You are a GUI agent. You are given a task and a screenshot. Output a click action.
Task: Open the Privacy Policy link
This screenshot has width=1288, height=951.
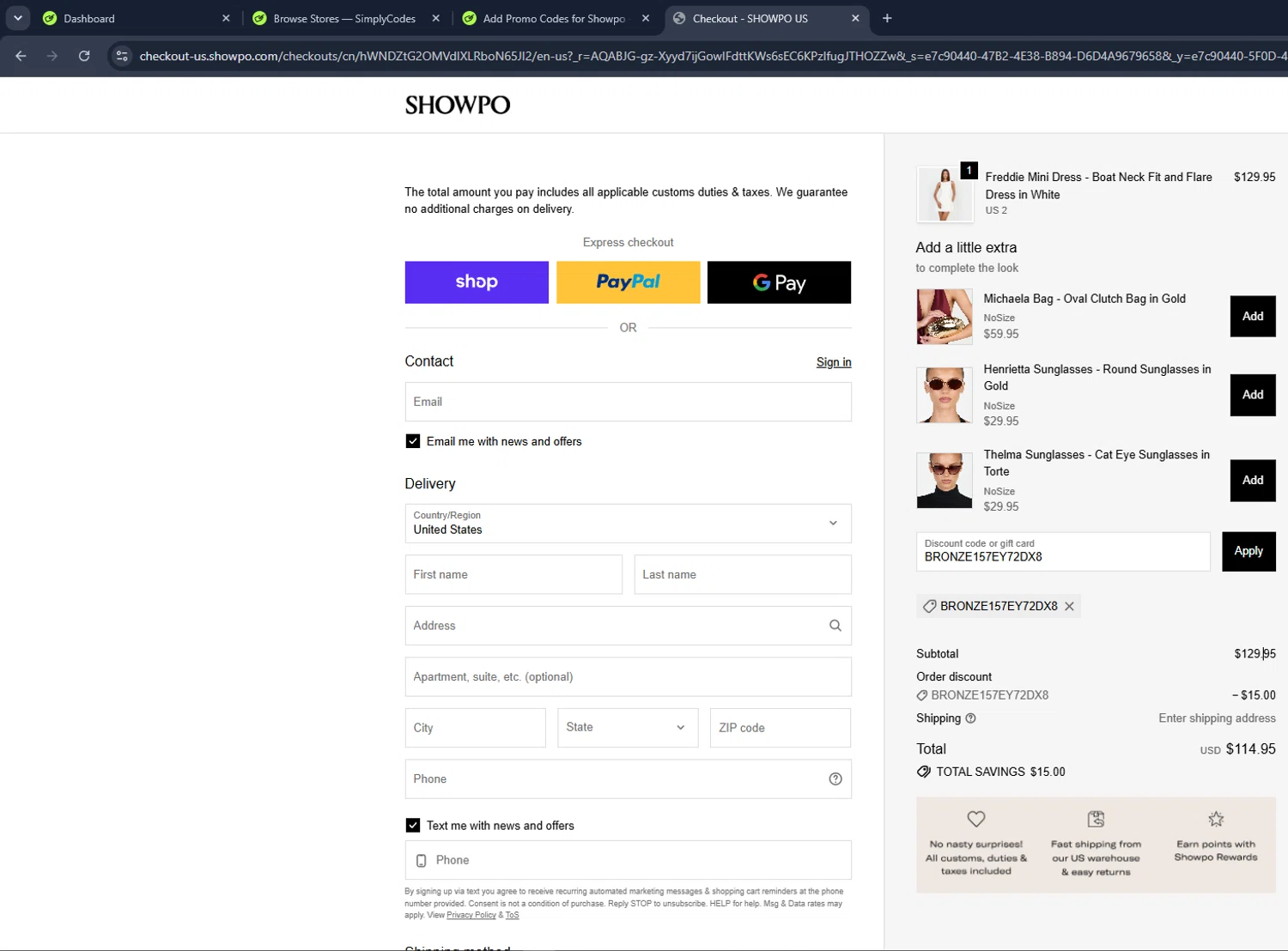tap(471, 915)
